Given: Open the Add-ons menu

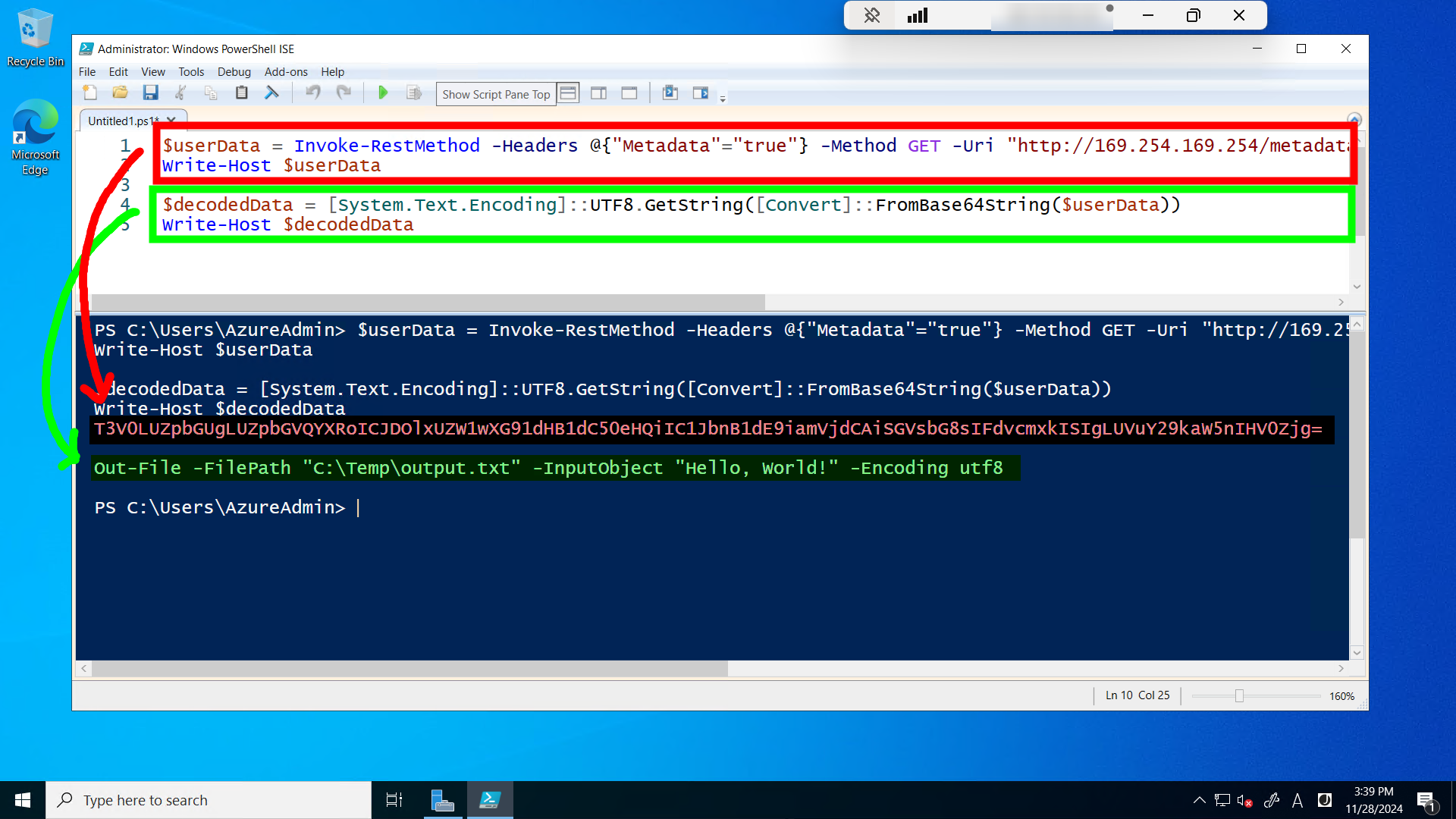Looking at the screenshot, I should pos(286,72).
